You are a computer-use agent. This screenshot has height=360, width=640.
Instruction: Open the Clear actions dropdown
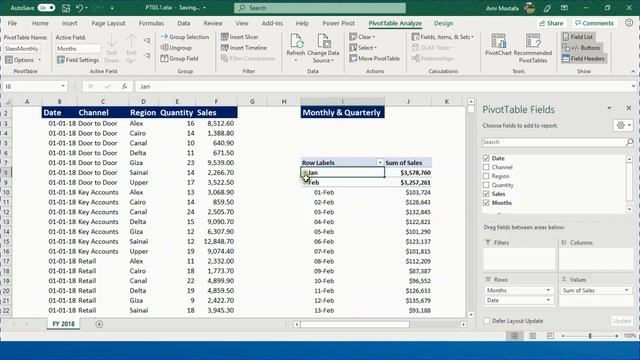coord(362,37)
